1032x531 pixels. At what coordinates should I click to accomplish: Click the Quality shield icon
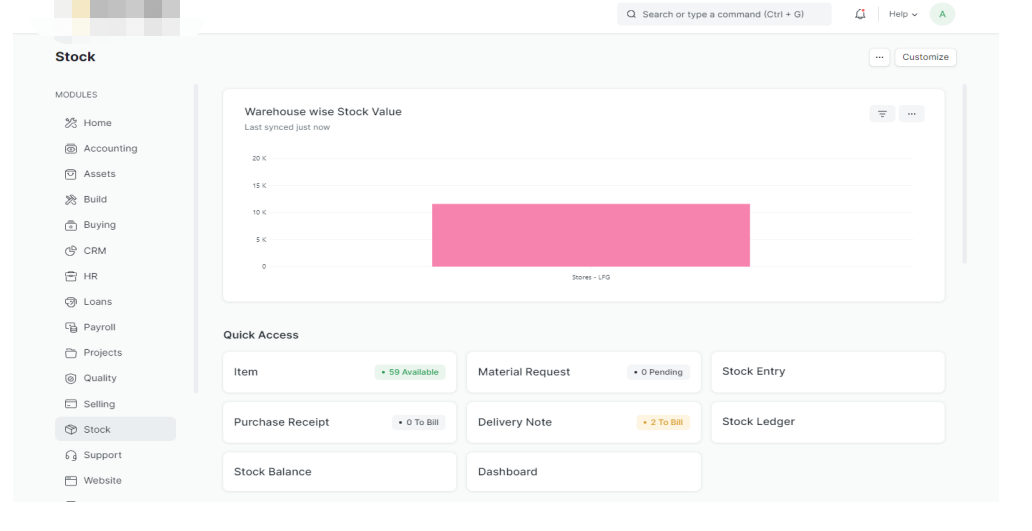point(70,378)
